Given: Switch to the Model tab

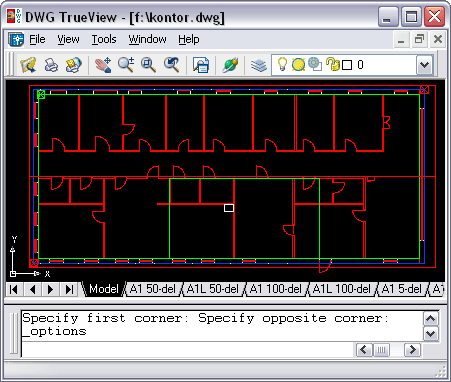Looking at the screenshot, I should pos(103,289).
